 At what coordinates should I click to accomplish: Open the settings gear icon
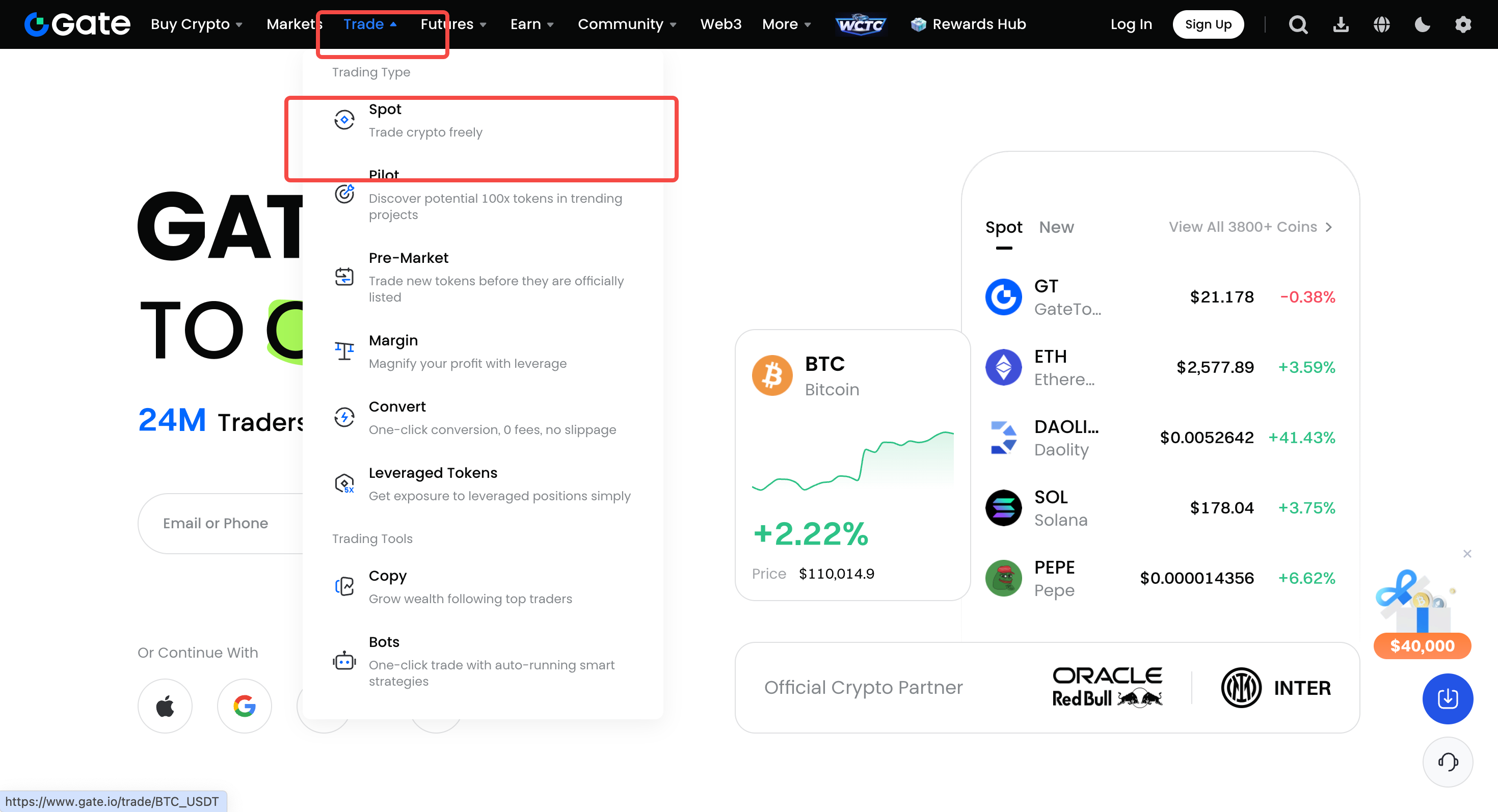click(1462, 24)
